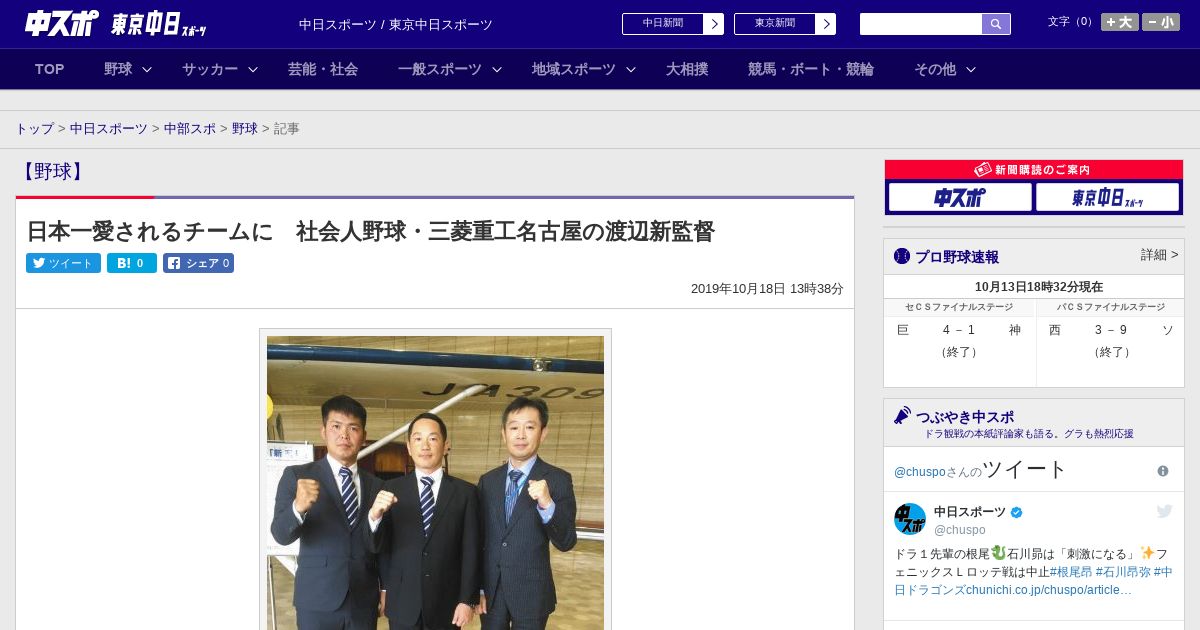Screen dimensions: 1200x630
Task: Expand the 野球 menu chevron
Action: pos(147,69)
